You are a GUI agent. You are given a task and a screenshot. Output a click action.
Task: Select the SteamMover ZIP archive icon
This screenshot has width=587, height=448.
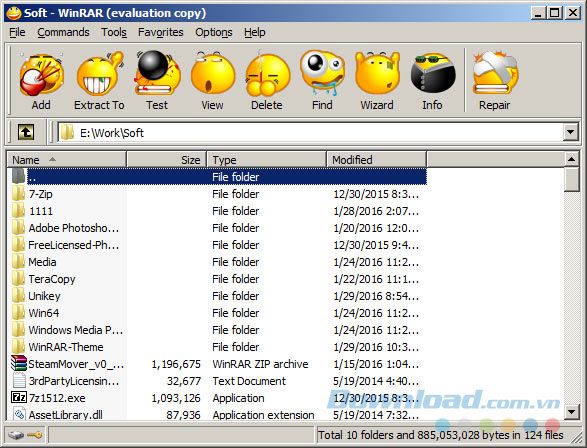click(19, 363)
